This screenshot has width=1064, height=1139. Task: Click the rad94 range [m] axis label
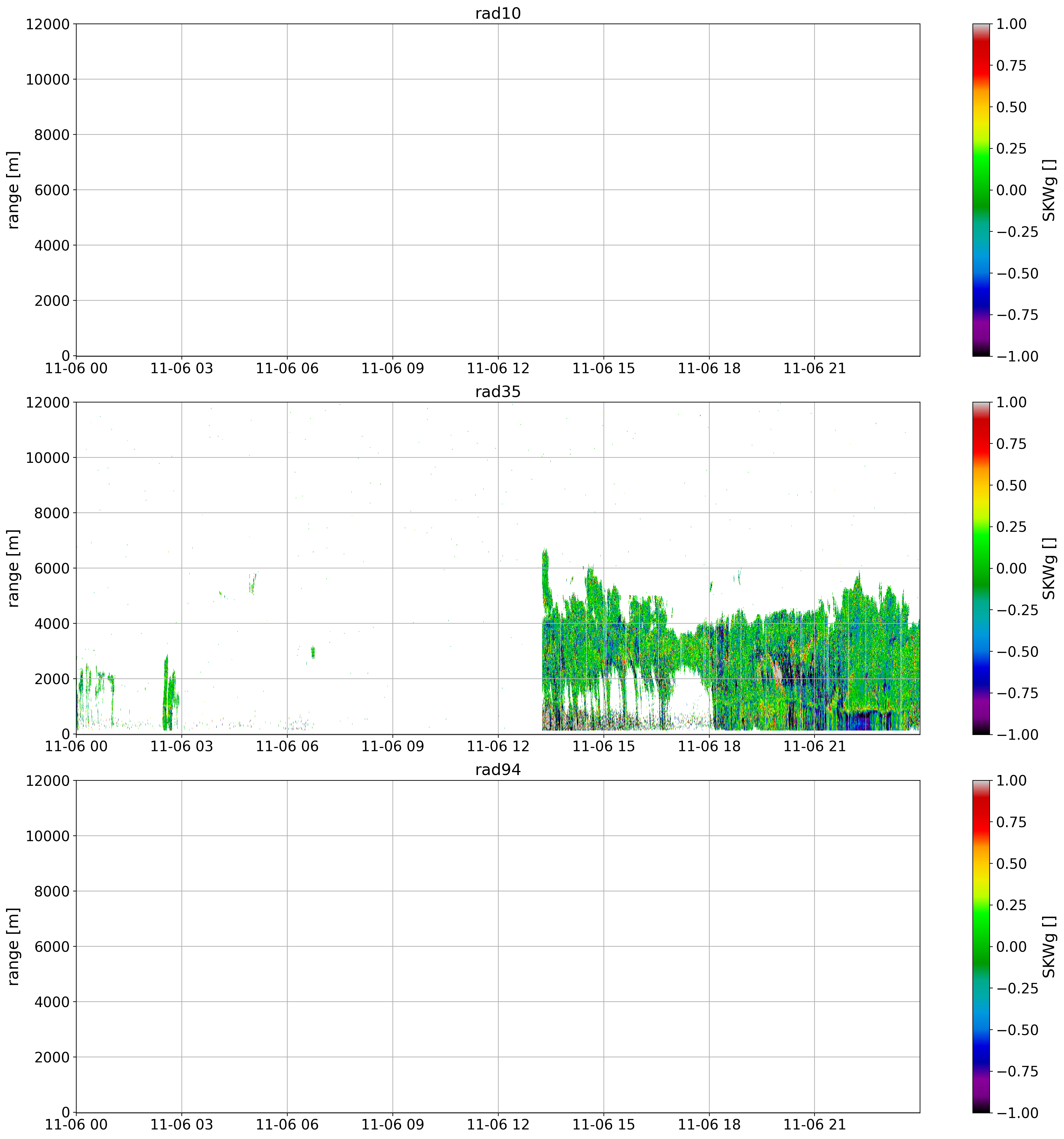14,946
